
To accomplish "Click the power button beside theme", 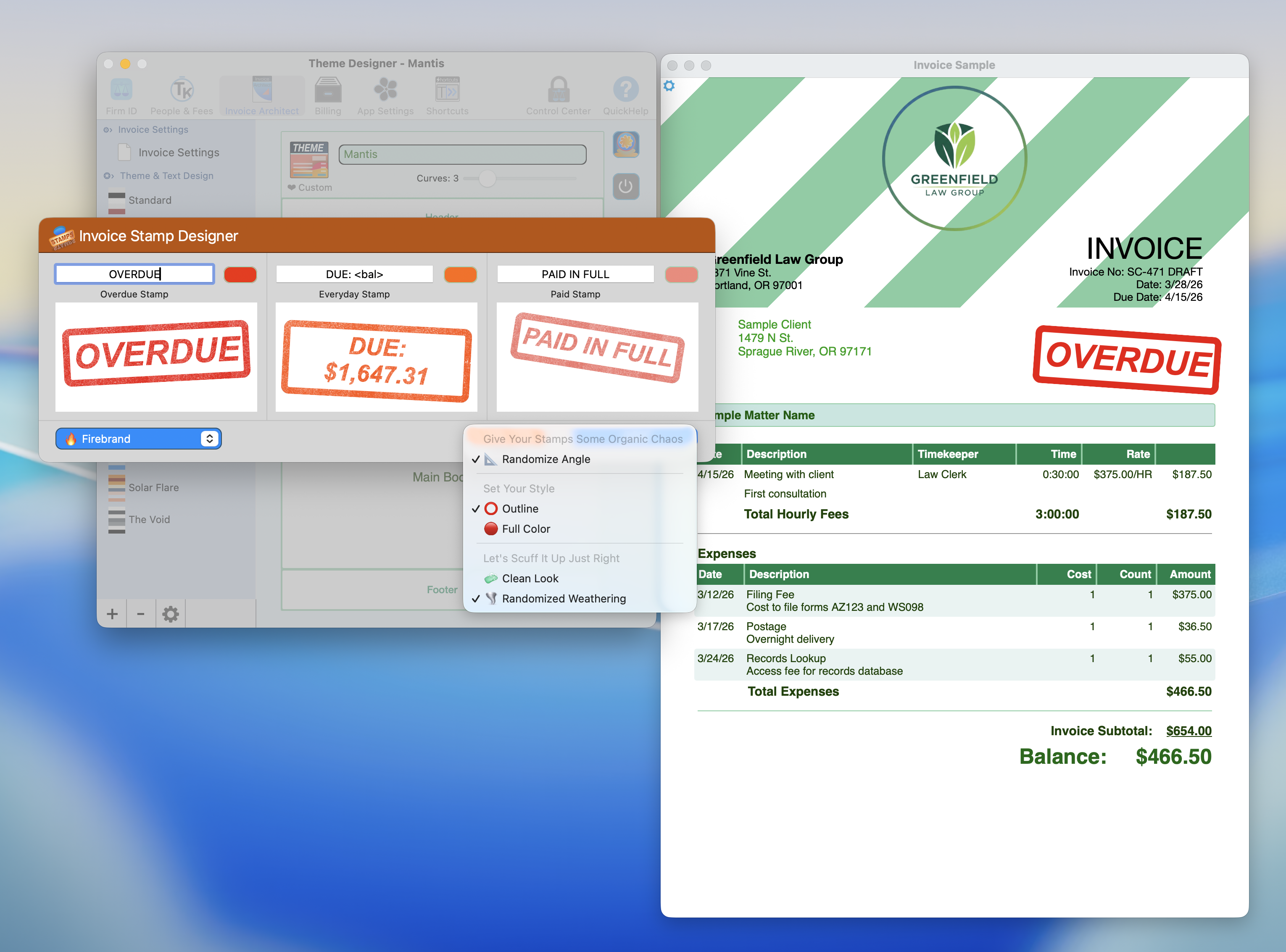I will 626,186.
